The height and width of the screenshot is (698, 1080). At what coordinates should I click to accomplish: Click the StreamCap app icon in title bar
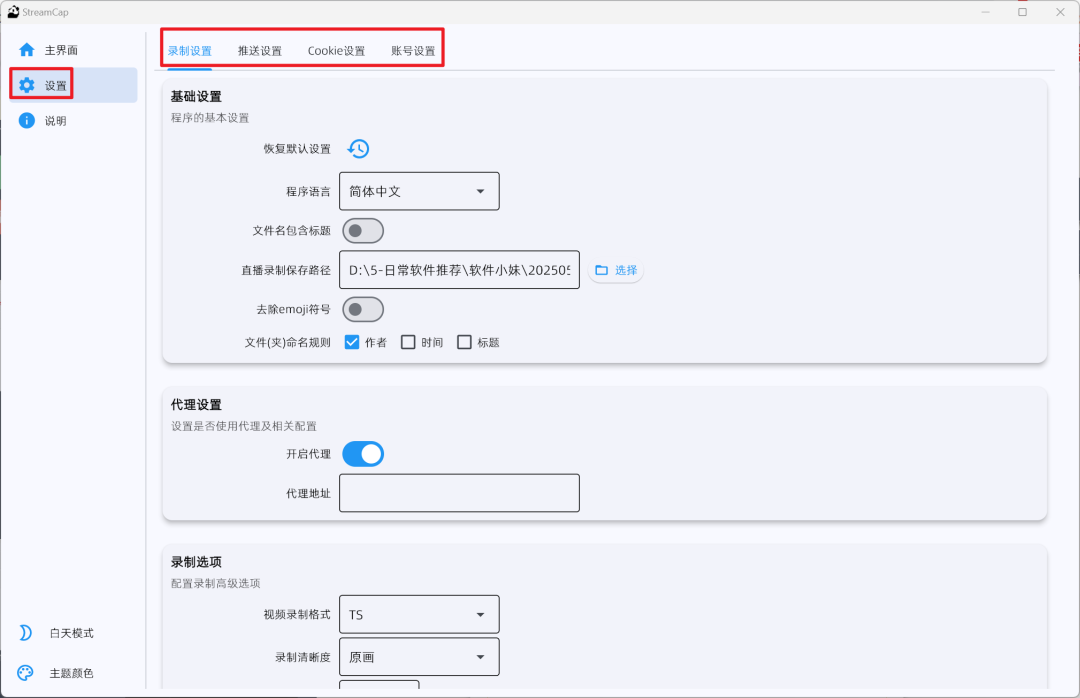(x=13, y=12)
